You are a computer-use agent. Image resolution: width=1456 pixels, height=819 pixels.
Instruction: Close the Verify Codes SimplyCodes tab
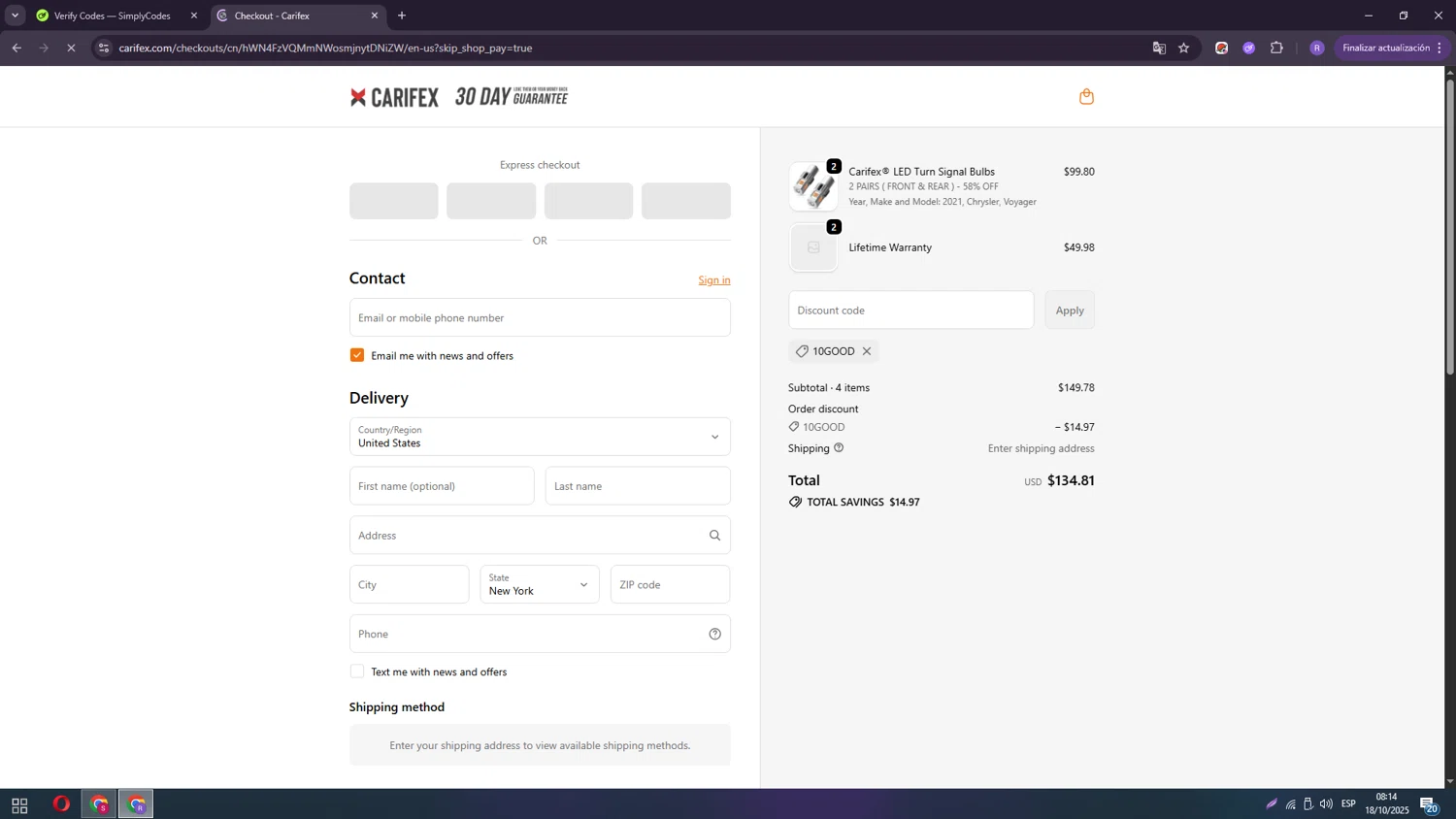click(194, 16)
